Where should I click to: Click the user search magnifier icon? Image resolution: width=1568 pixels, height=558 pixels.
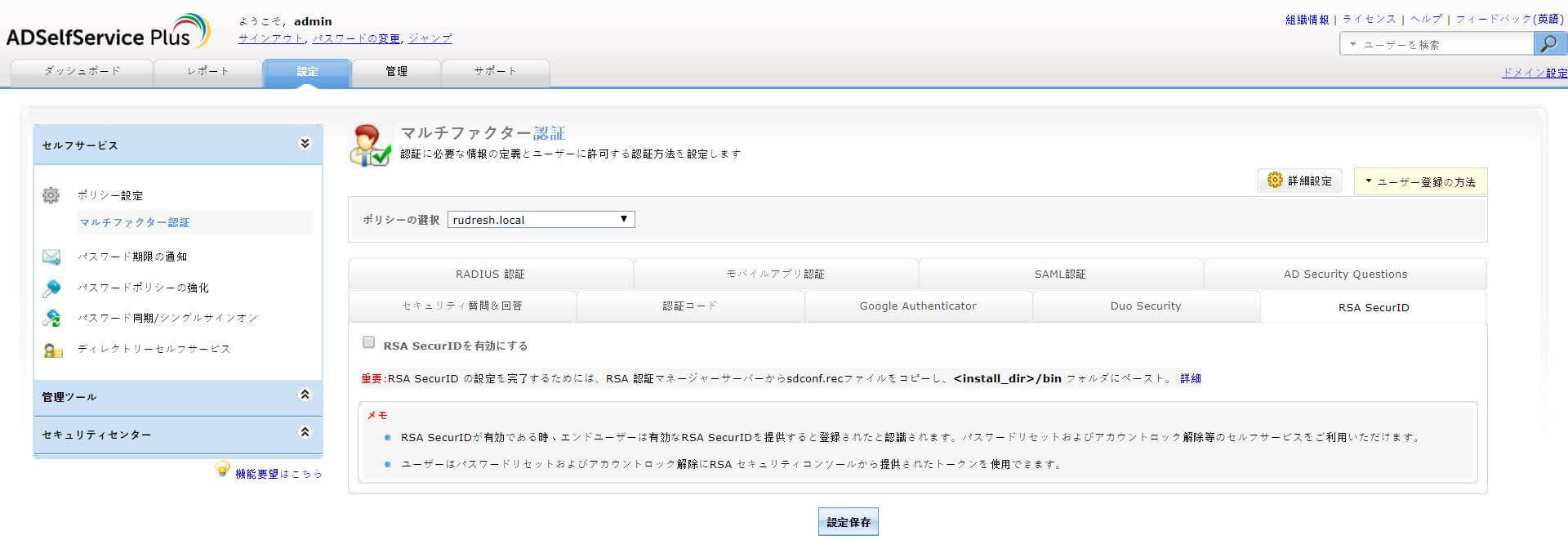(1548, 43)
